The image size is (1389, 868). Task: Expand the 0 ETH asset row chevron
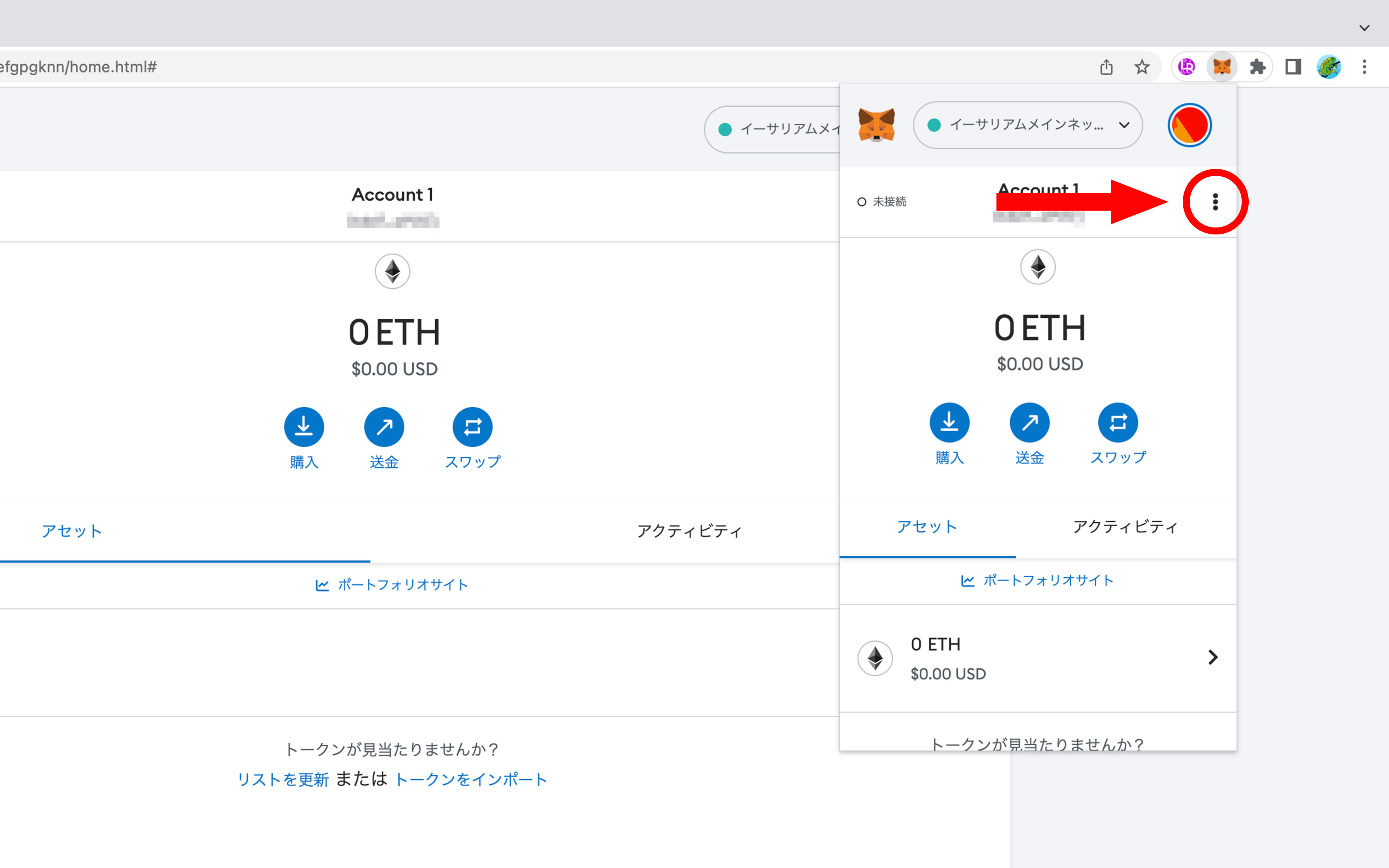[x=1212, y=657]
